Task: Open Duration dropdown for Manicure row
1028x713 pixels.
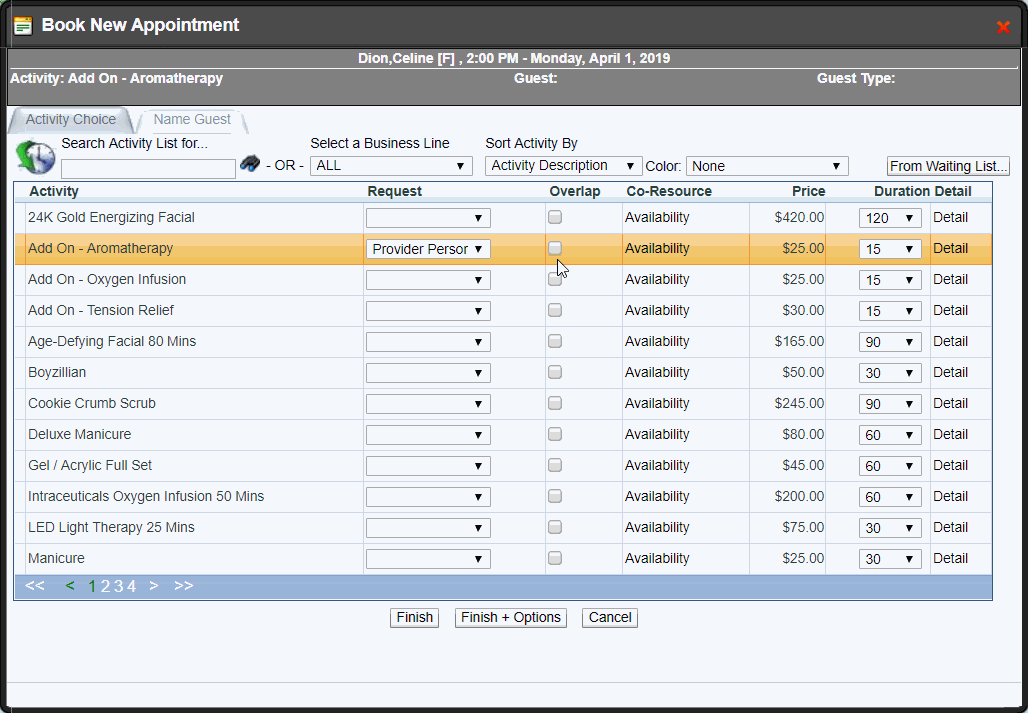Action: coord(890,559)
